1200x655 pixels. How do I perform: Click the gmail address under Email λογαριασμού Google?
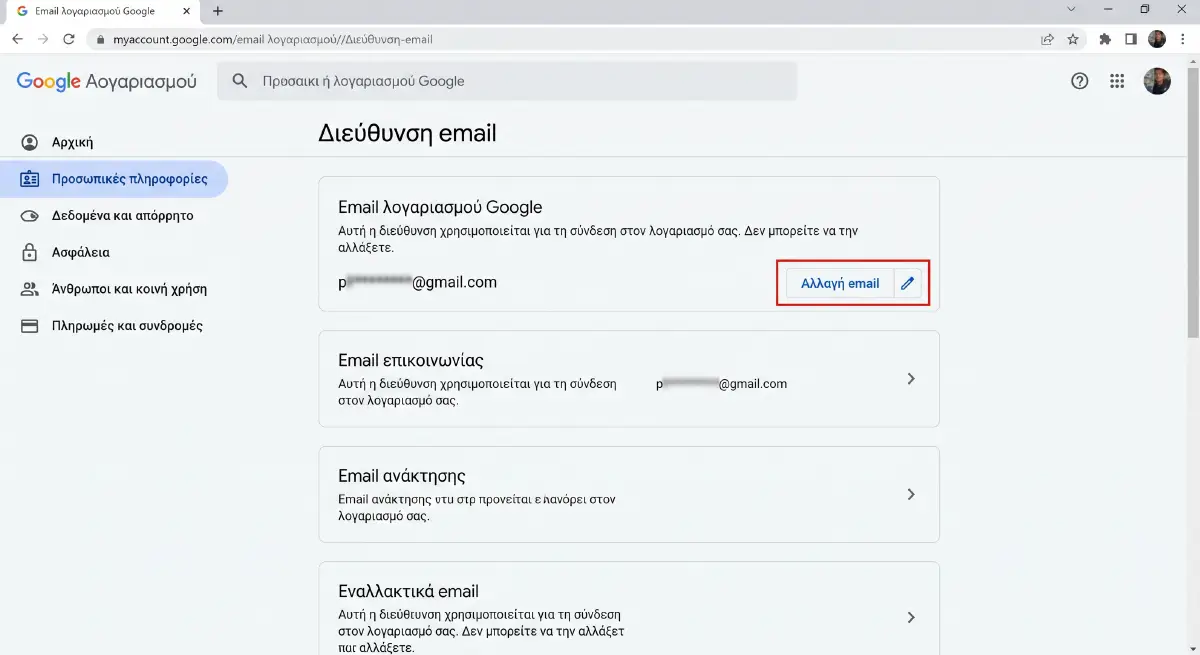click(417, 283)
